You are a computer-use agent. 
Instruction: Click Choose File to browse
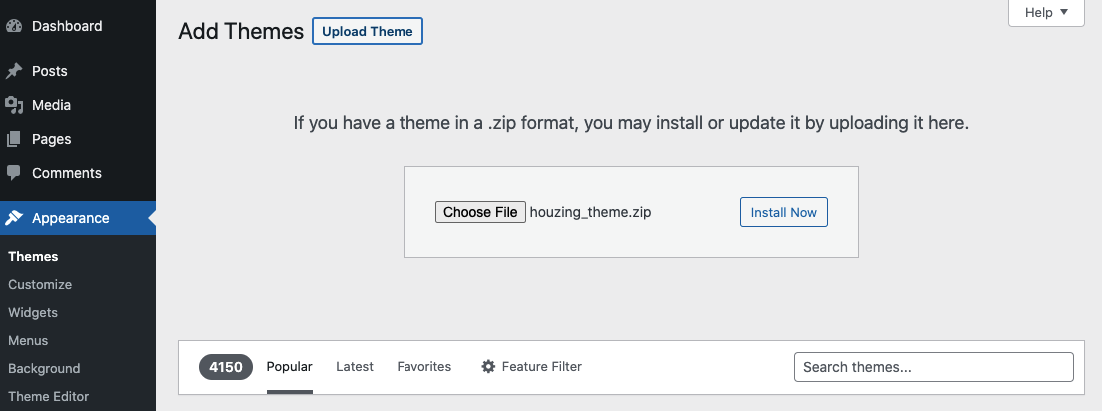[x=480, y=212]
